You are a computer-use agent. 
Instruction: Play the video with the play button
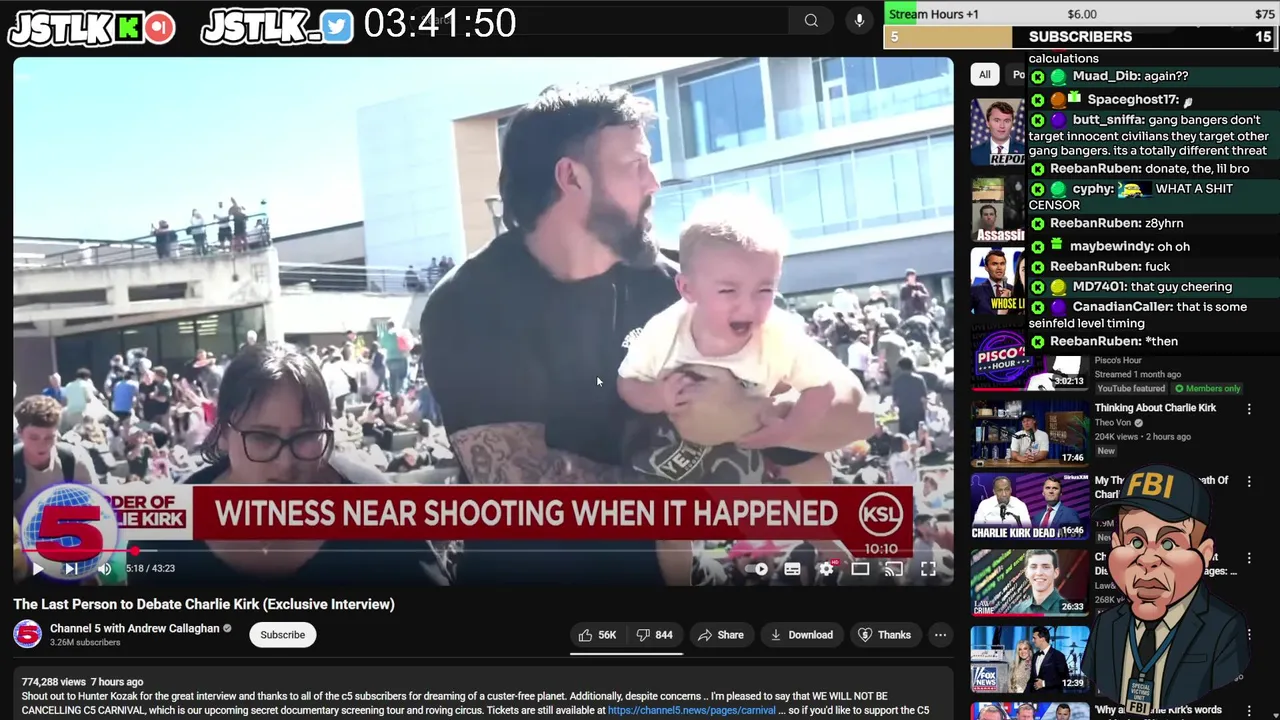[x=37, y=568]
